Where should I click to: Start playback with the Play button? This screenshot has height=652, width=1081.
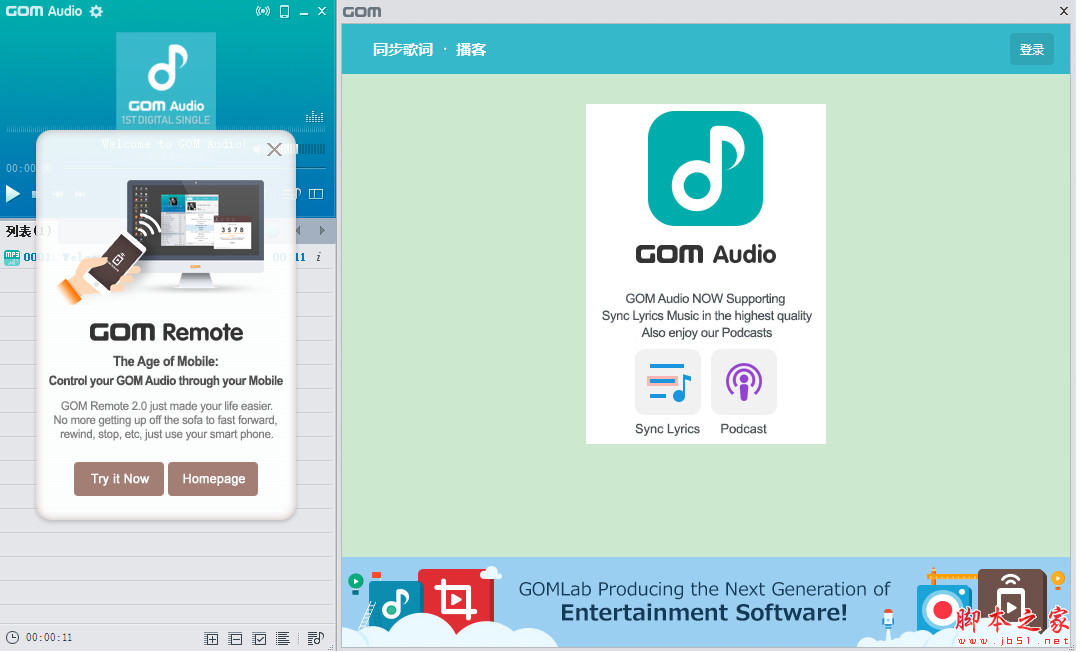[12, 194]
